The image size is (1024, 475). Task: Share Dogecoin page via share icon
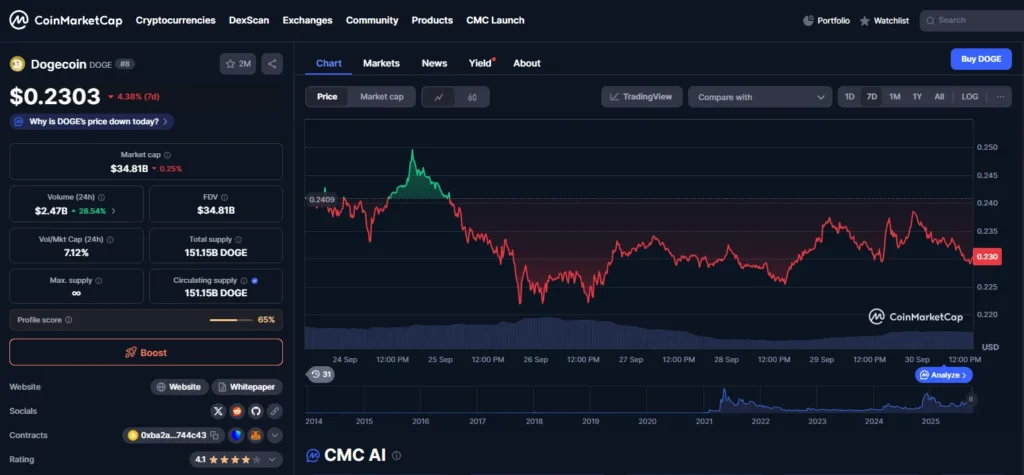pos(273,64)
